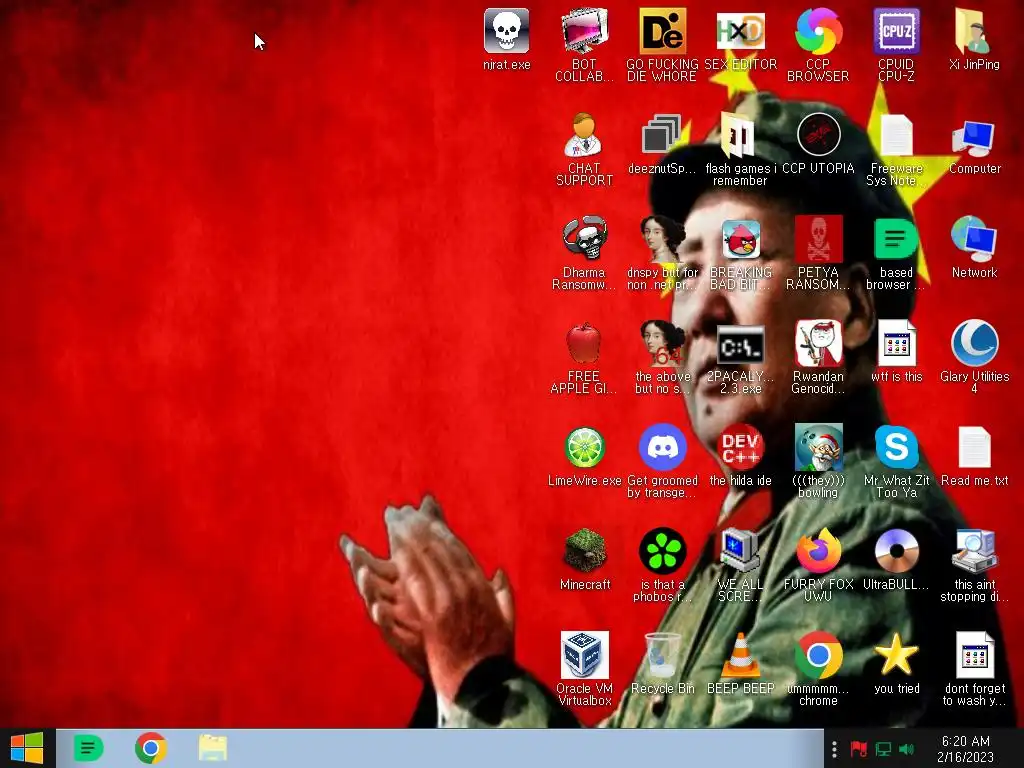Image resolution: width=1024 pixels, height=768 pixels.
Task: Open the Computer desktop icon
Action: click(x=974, y=137)
